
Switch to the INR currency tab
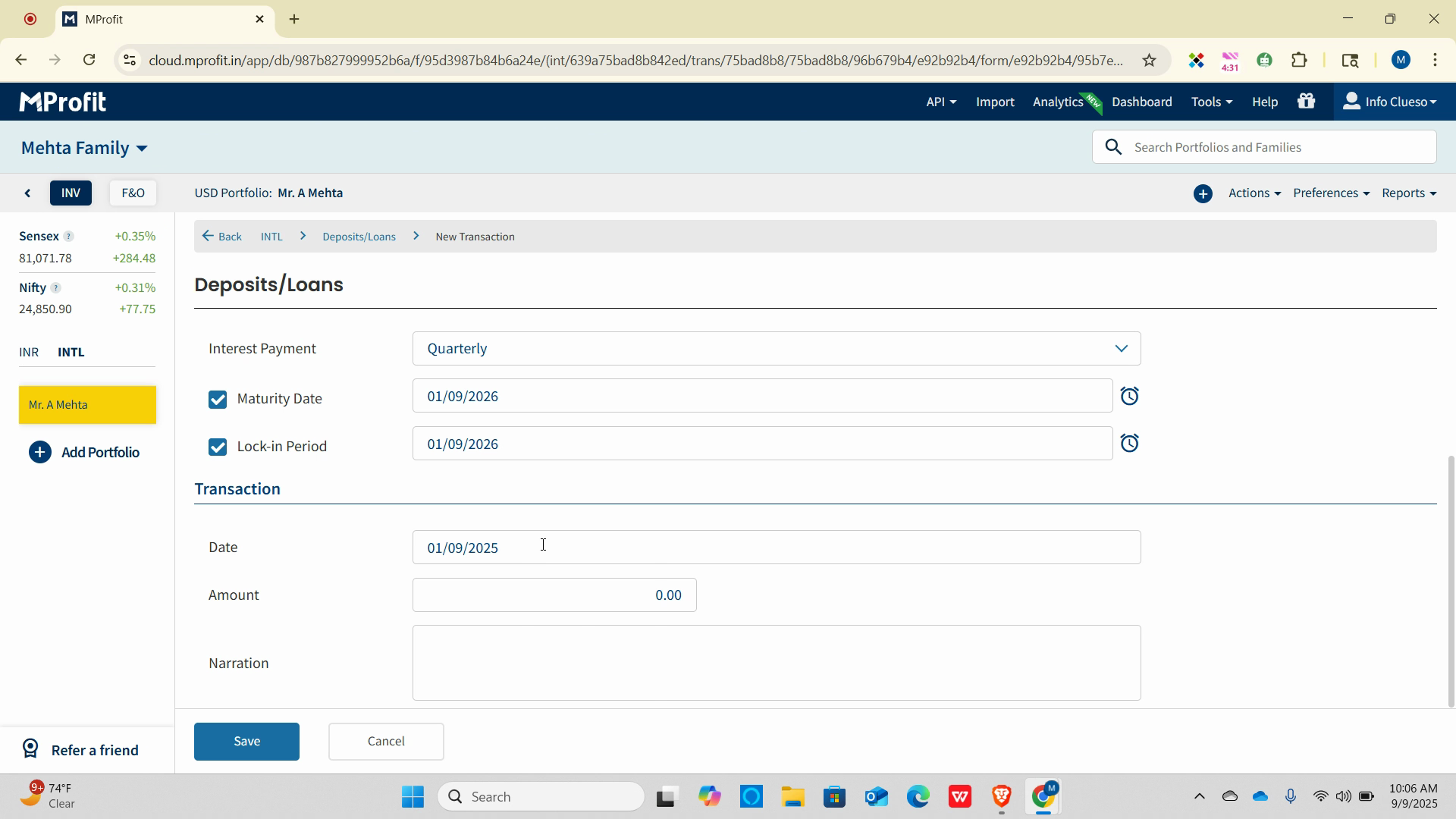tap(29, 352)
